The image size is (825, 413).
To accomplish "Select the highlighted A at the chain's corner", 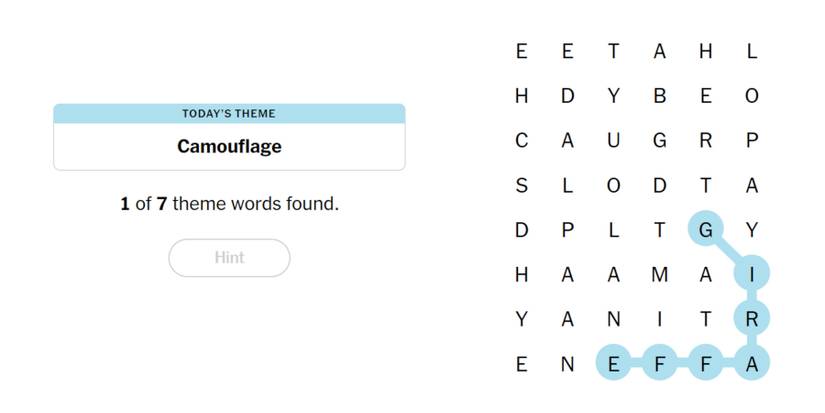I will tap(751, 365).
